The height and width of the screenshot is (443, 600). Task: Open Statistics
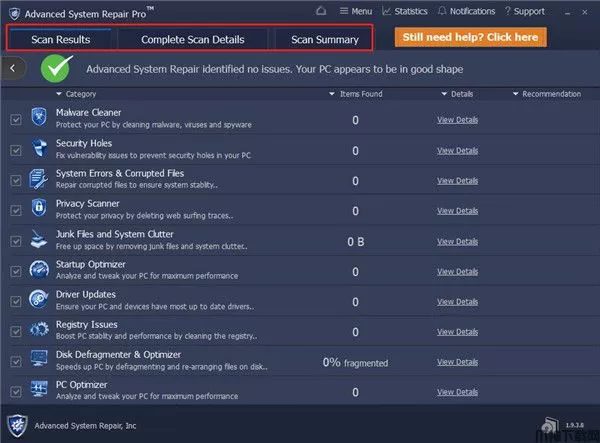point(405,11)
